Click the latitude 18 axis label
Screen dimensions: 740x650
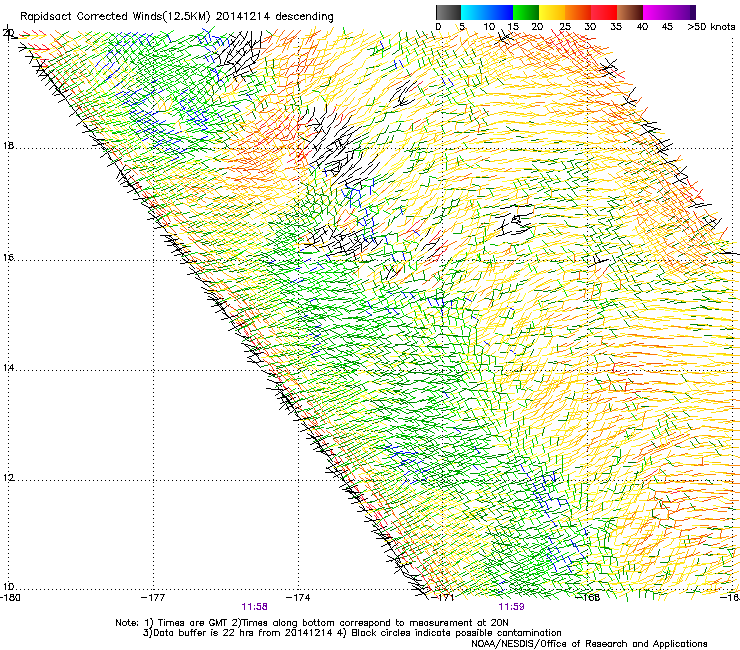tap(8, 146)
